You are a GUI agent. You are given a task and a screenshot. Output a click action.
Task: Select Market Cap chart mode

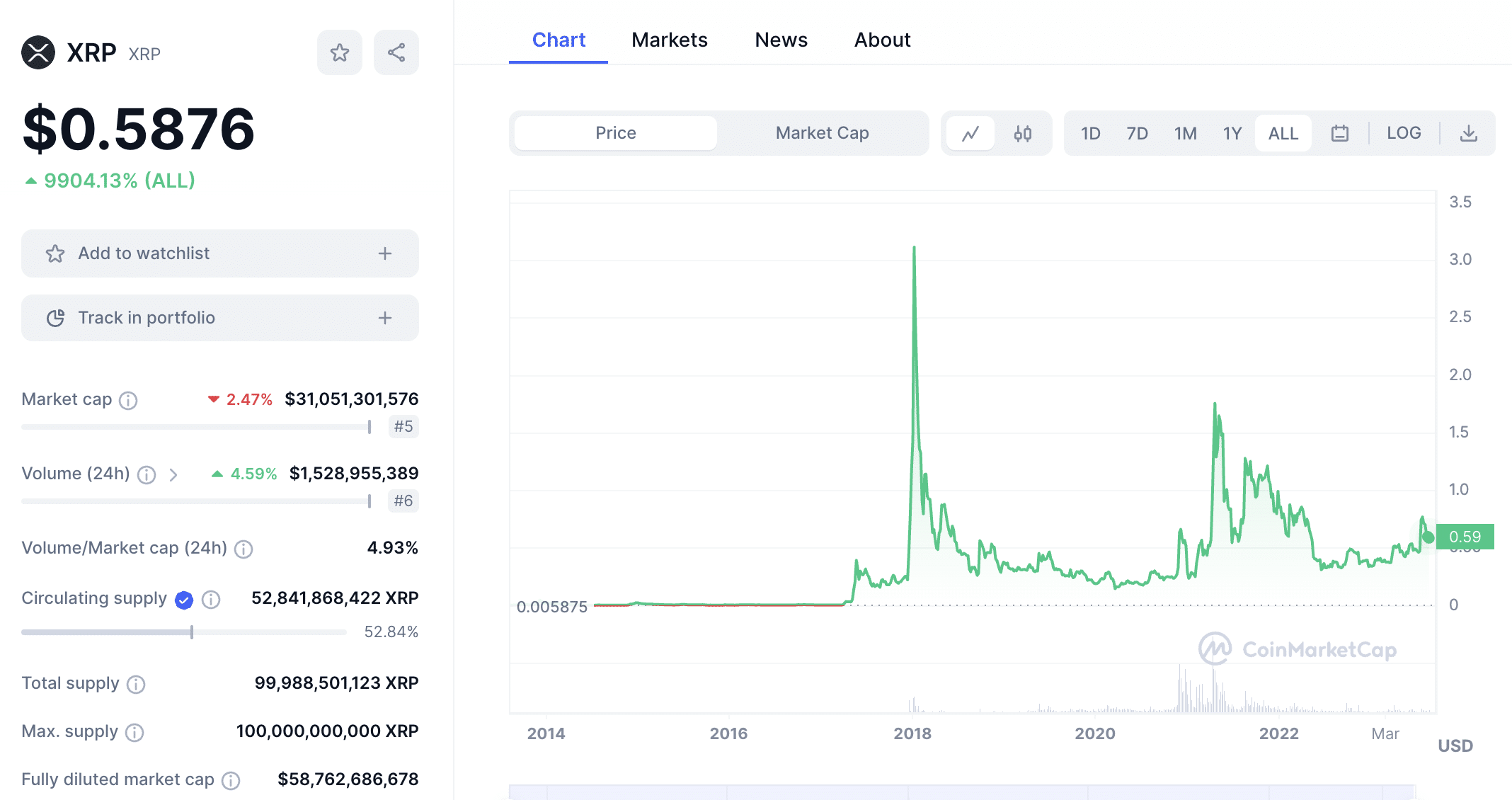pos(822,133)
